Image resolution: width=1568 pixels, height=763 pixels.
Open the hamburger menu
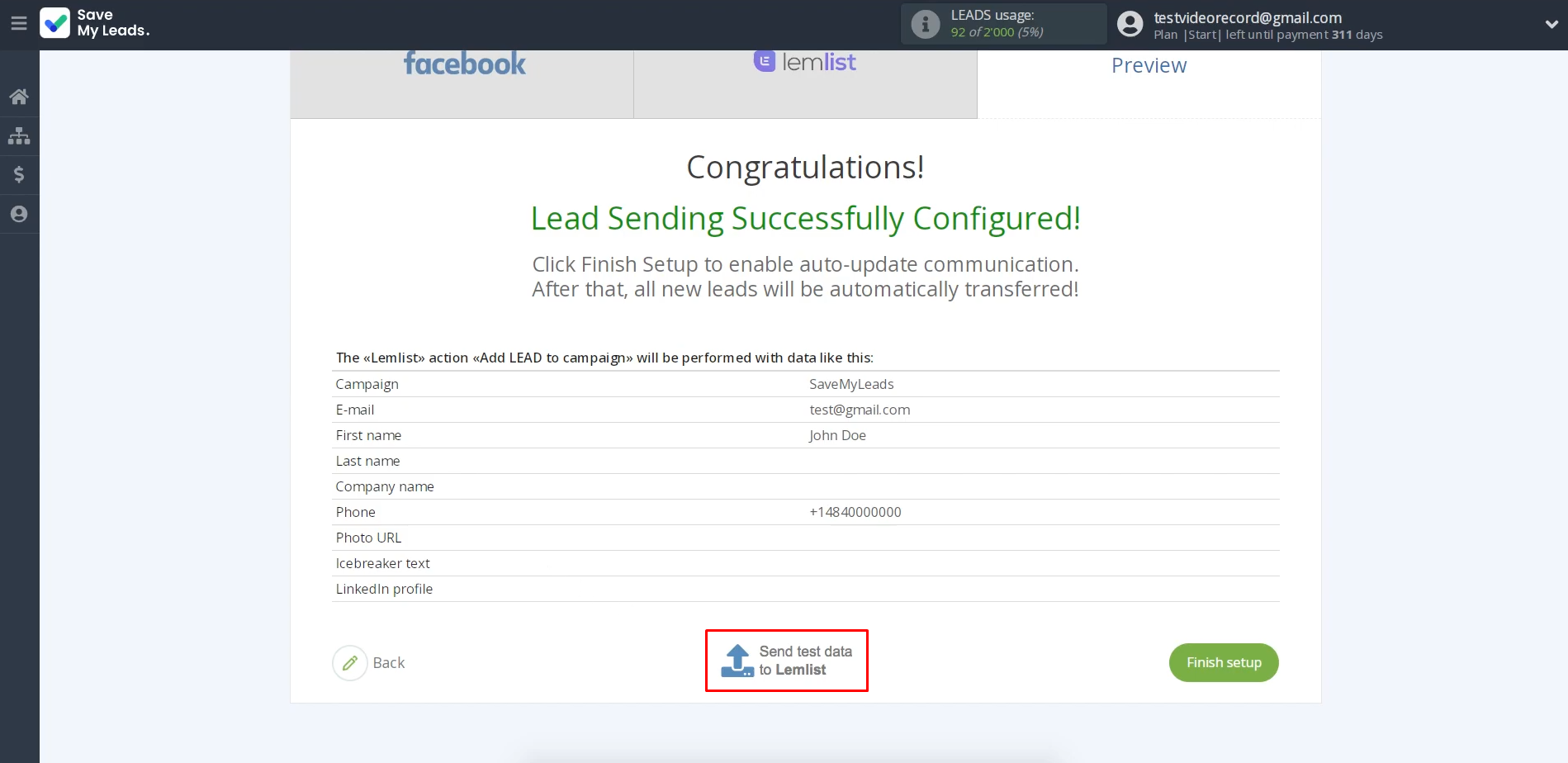click(x=19, y=24)
